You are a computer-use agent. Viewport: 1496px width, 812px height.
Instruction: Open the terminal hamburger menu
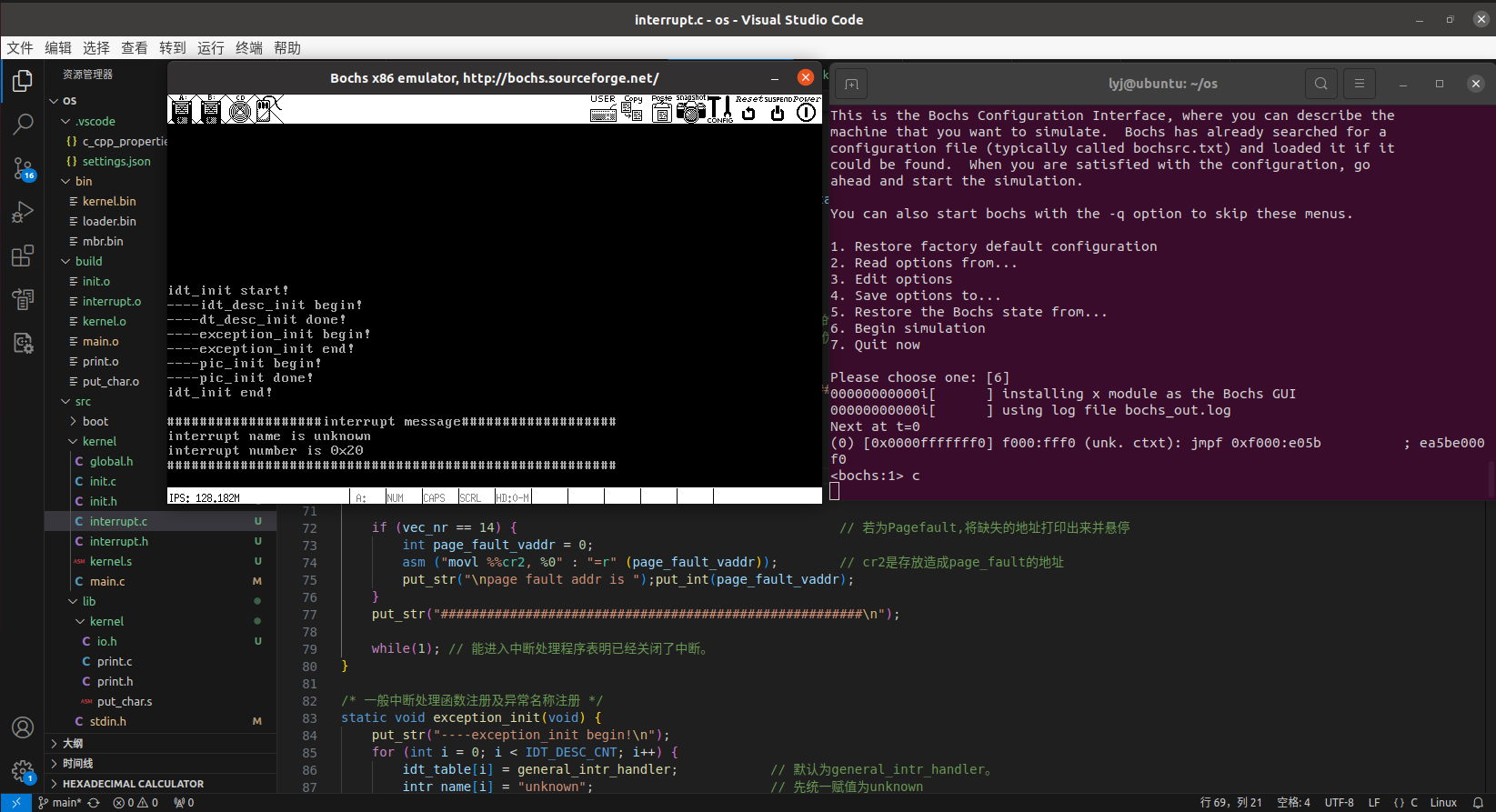pos(1360,84)
